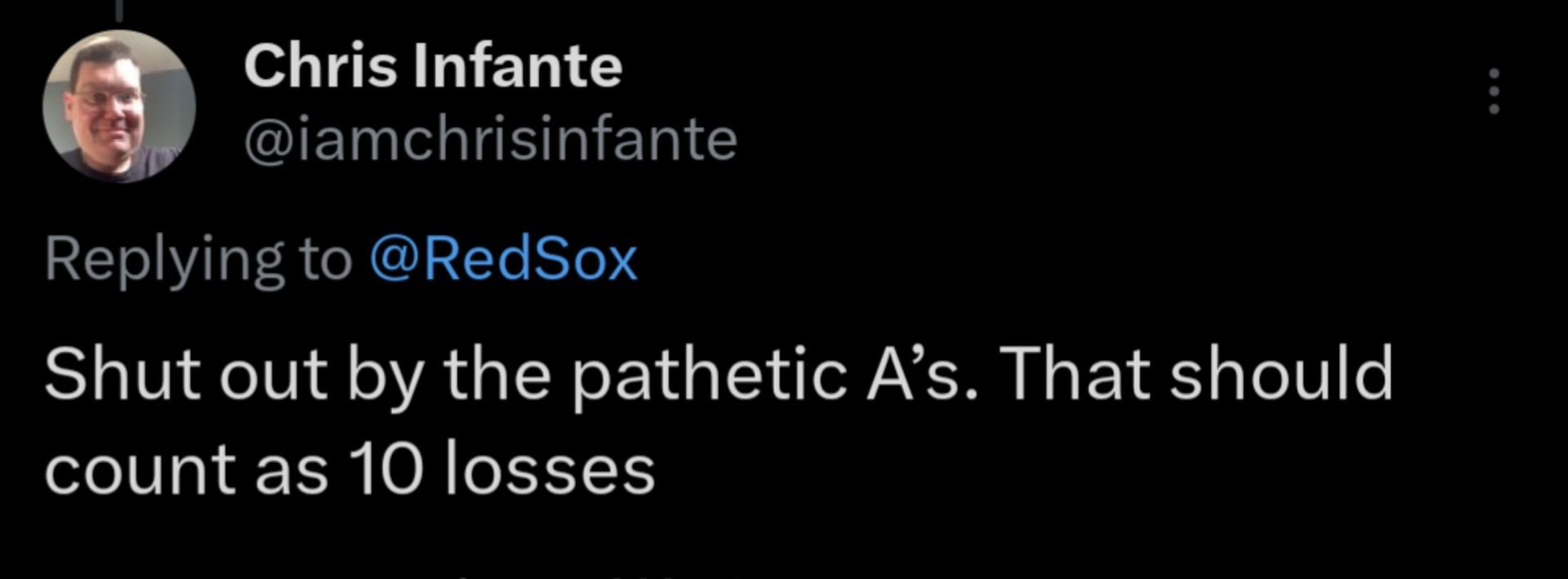The height and width of the screenshot is (579, 1568).
Task: Click the thread connector line above the avatar
Action: (119, 10)
